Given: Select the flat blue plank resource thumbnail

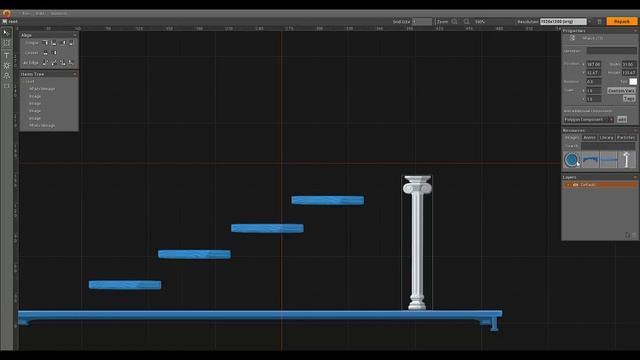Looking at the screenshot, I should [609, 160].
